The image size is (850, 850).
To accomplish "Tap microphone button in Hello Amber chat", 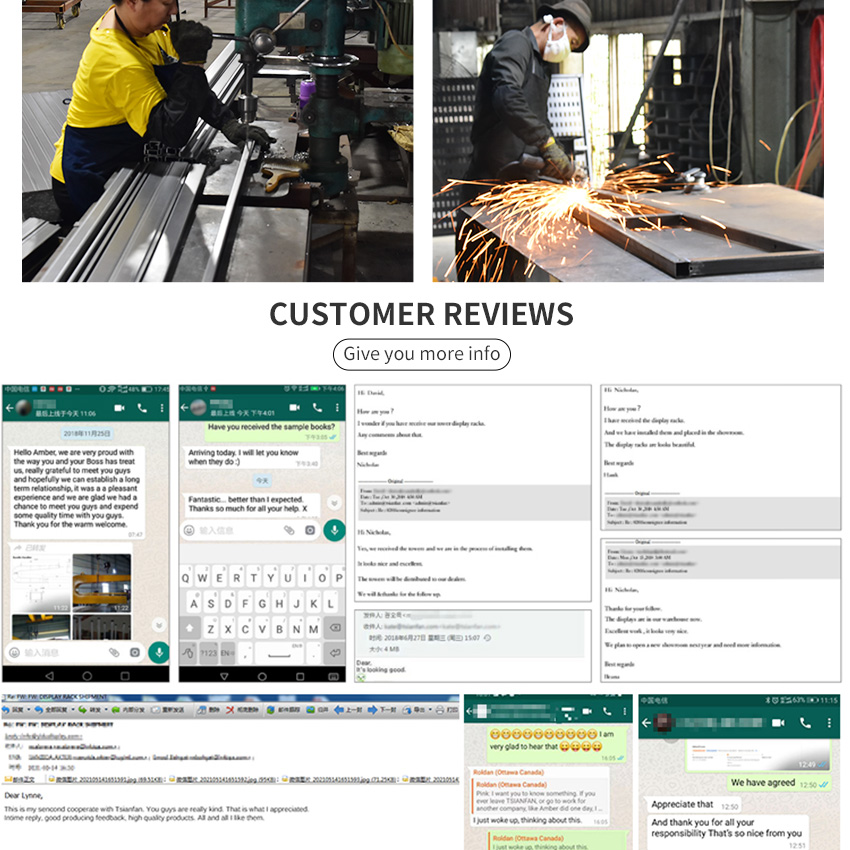I will [x=159, y=652].
